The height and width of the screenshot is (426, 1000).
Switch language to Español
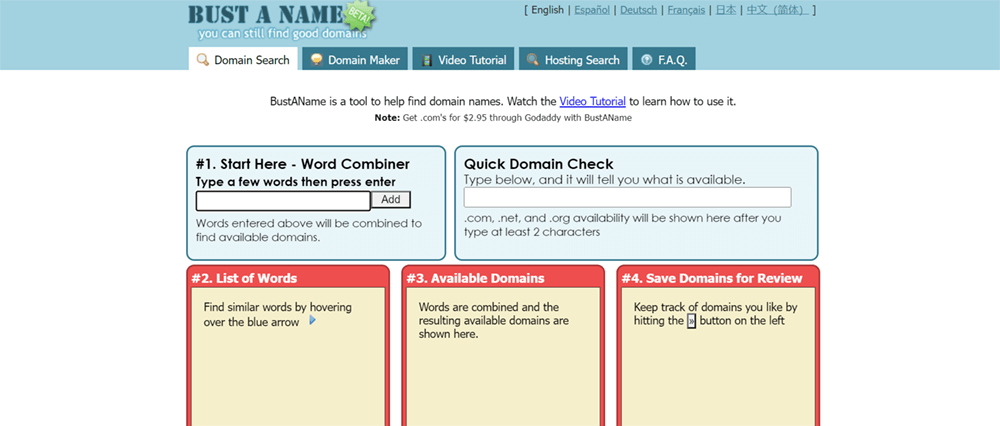pos(592,10)
